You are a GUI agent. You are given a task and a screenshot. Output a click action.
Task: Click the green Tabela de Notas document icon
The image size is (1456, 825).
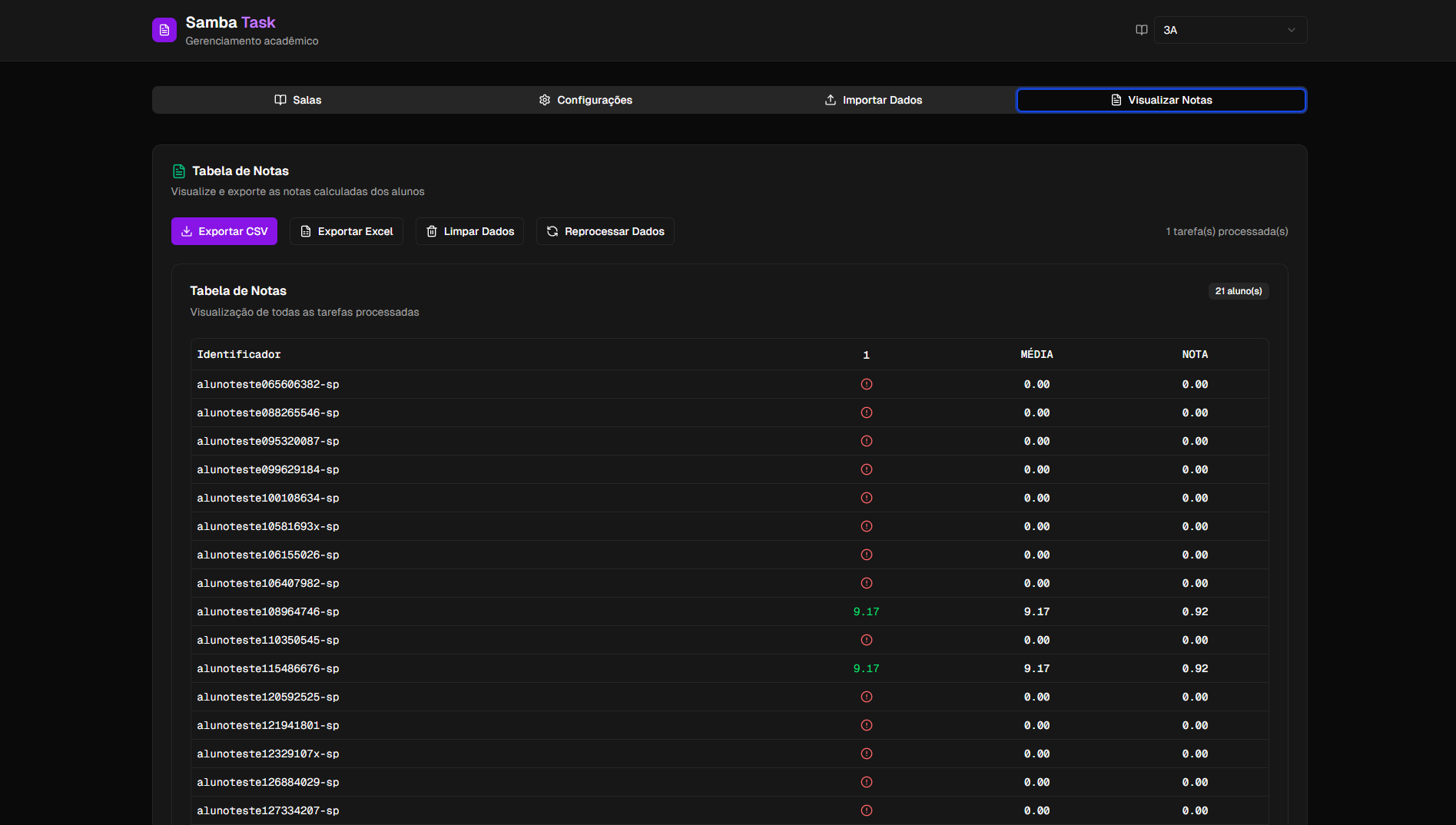tap(179, 171)
